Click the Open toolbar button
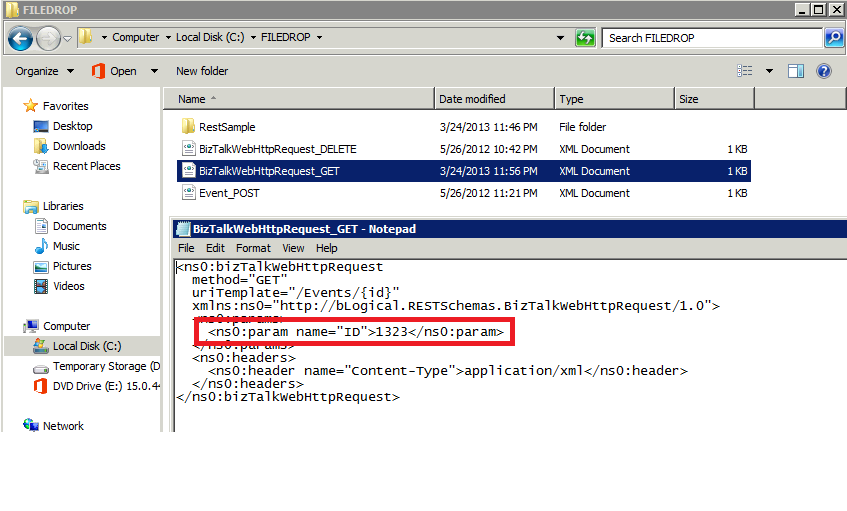The width and height of the screenshot is (847, 511). (x=114, y=71)
